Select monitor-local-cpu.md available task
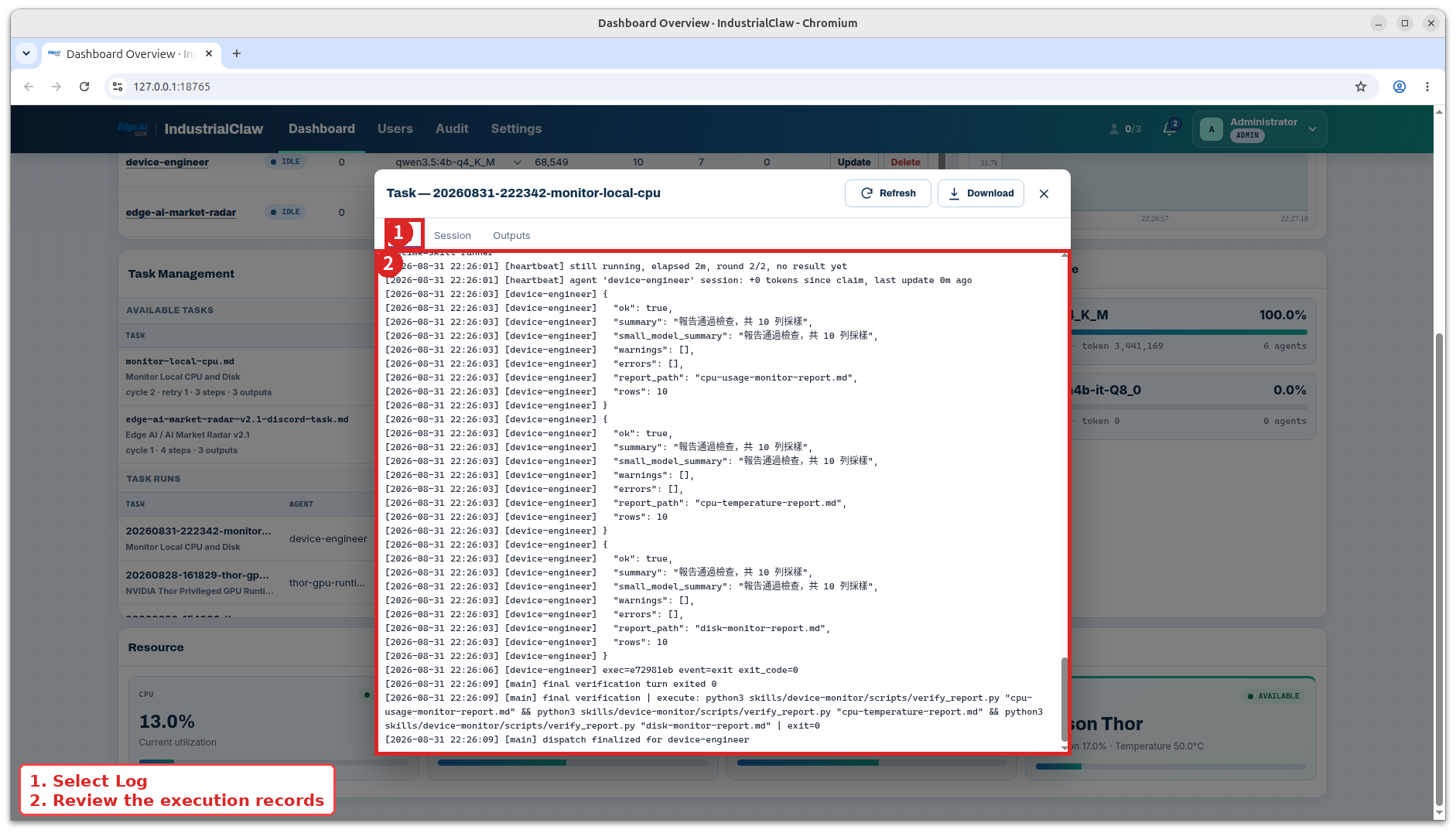The height and width of the screenshot is (833, 1456). 246,377
